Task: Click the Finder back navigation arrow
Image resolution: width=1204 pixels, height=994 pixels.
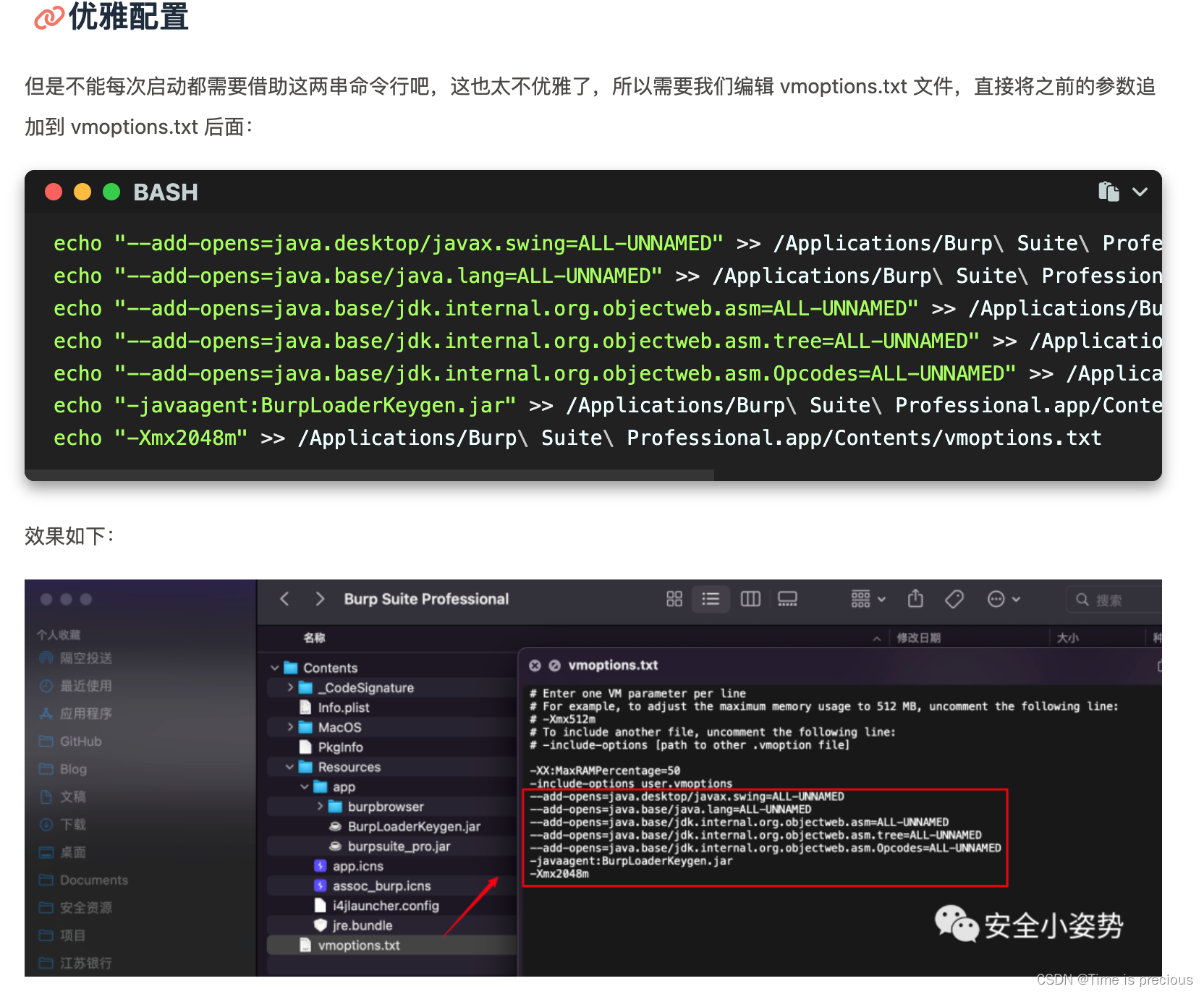Action: pos(284,599)
